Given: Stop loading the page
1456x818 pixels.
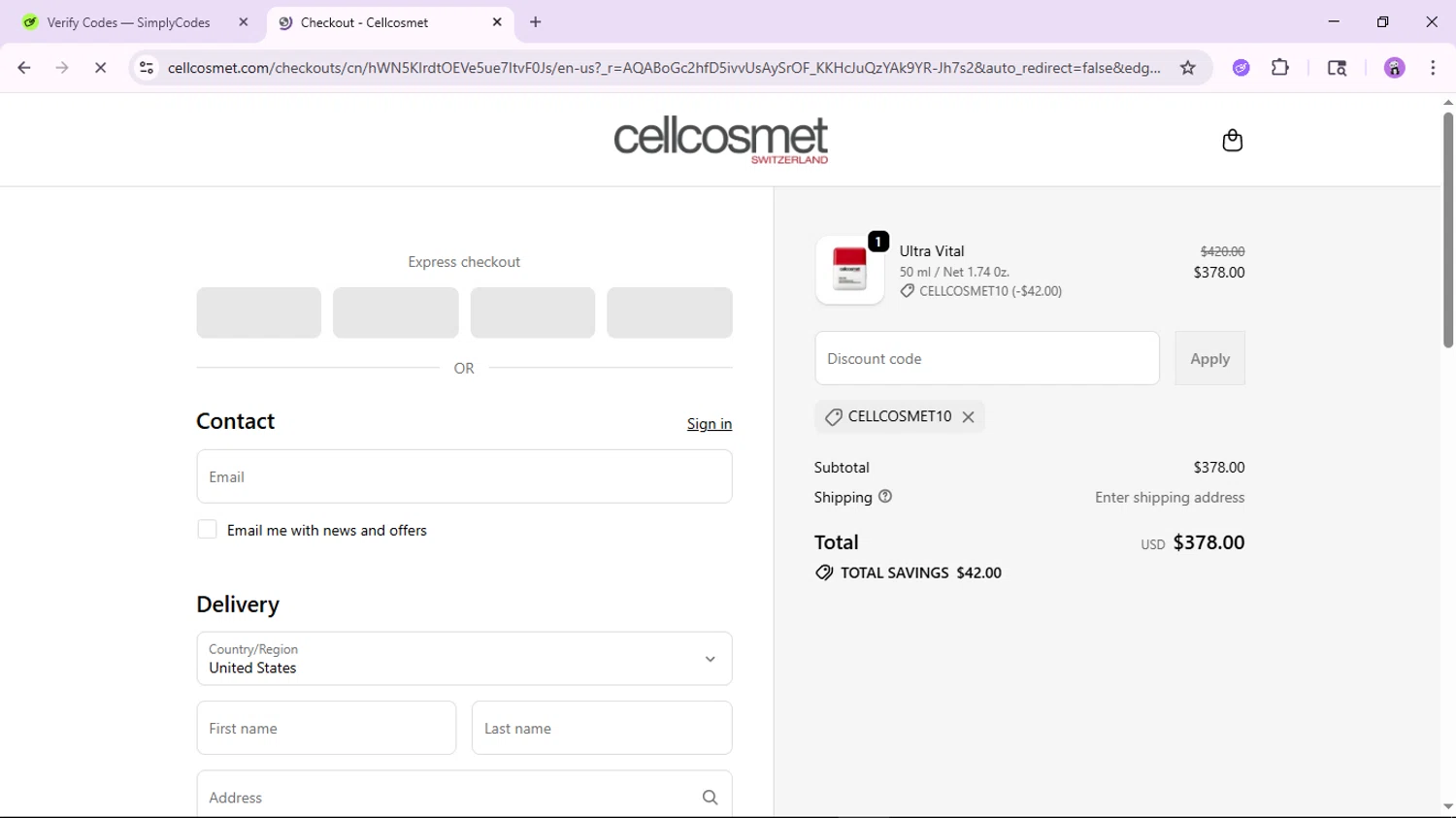Looking at the screenshot, I should click(x=100, y=68).
